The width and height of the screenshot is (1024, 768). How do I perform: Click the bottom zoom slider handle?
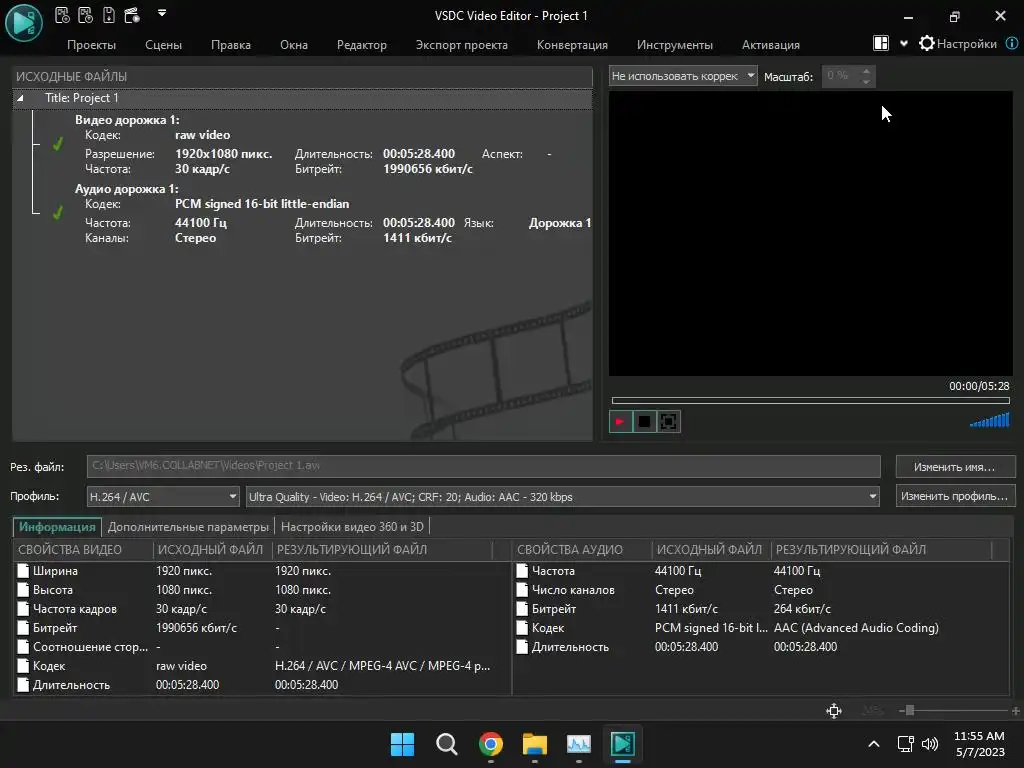click(910, 711)
